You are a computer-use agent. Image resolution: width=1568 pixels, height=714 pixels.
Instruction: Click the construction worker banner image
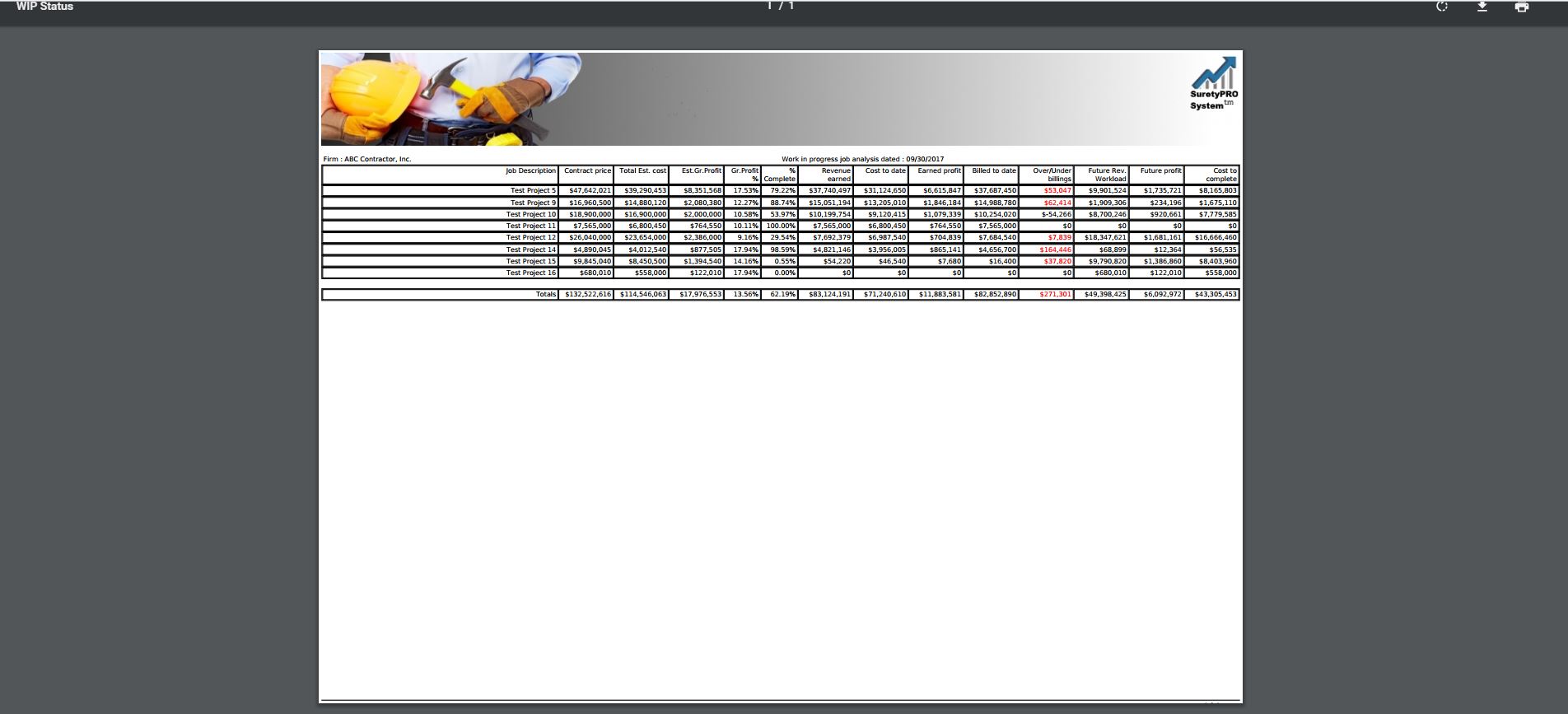(451, 99)
